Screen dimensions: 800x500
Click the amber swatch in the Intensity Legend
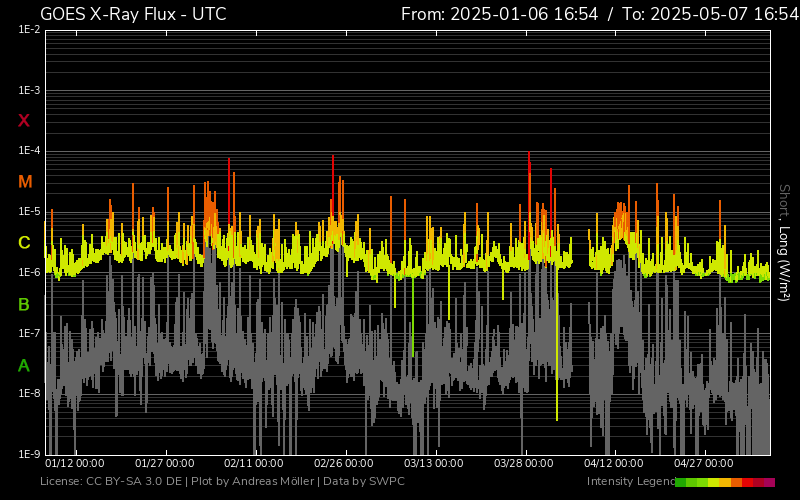[x=725, y=483]
